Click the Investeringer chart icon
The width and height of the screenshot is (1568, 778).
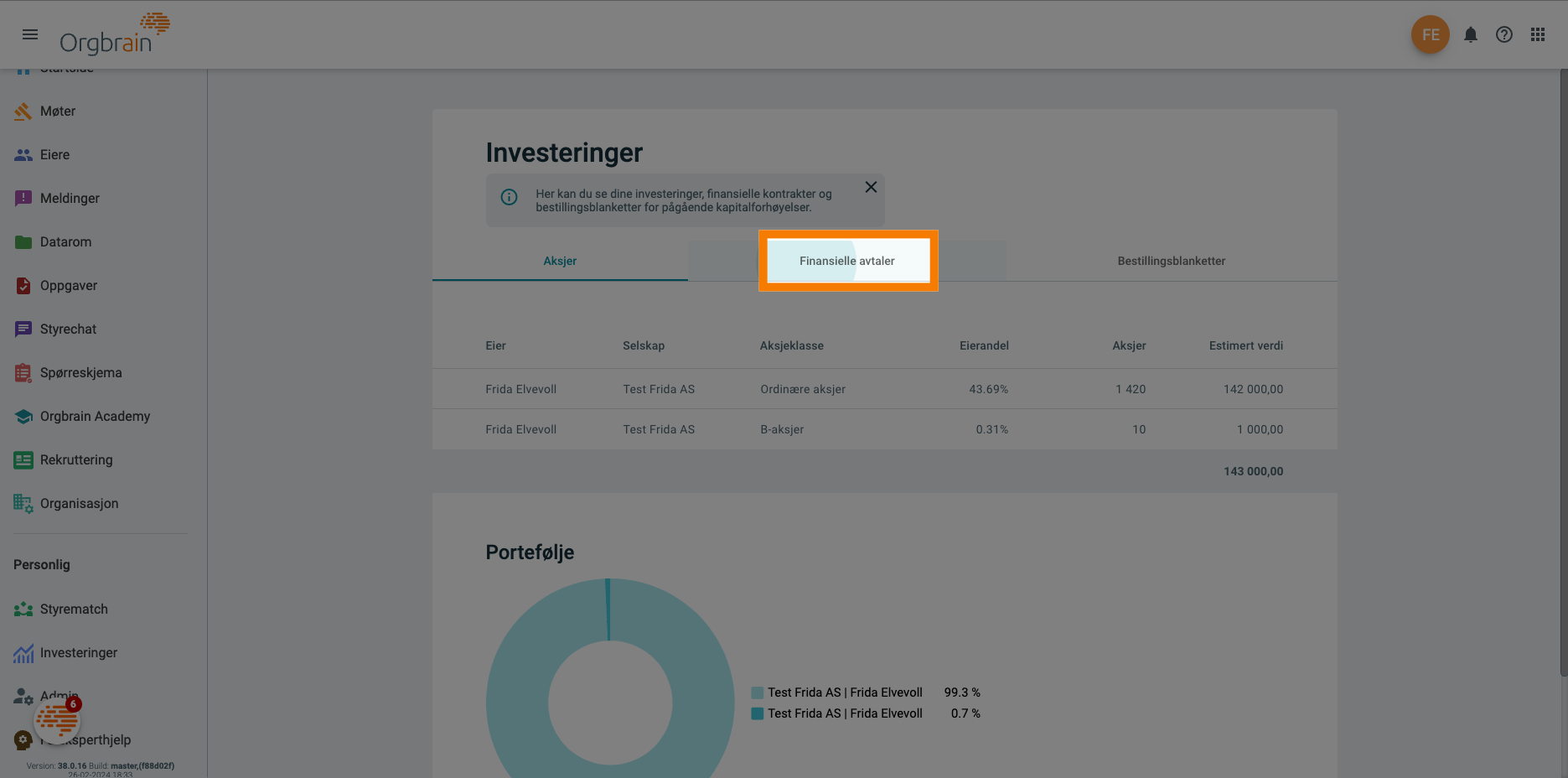[23, 652]
